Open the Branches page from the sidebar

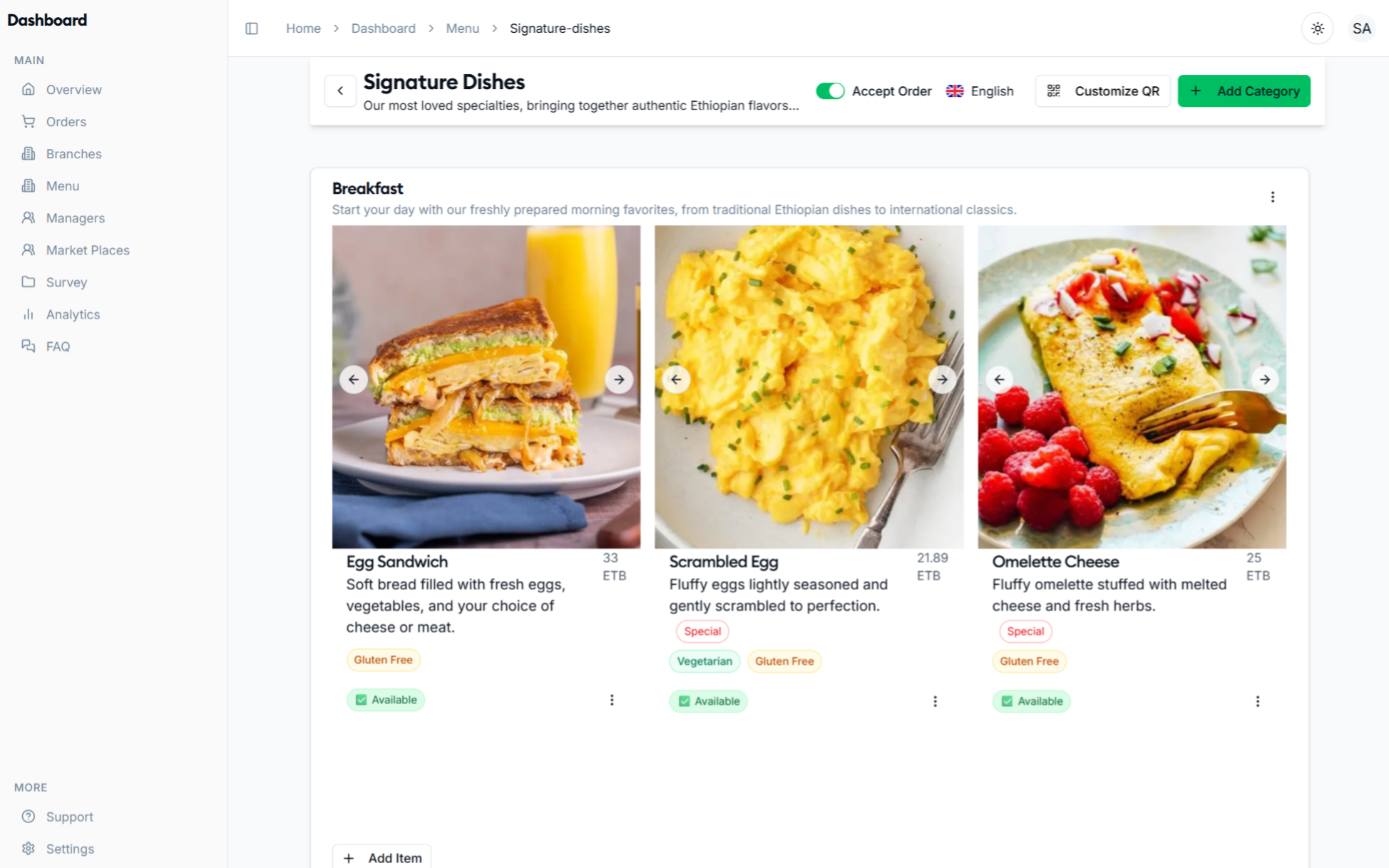coord(73,153)
